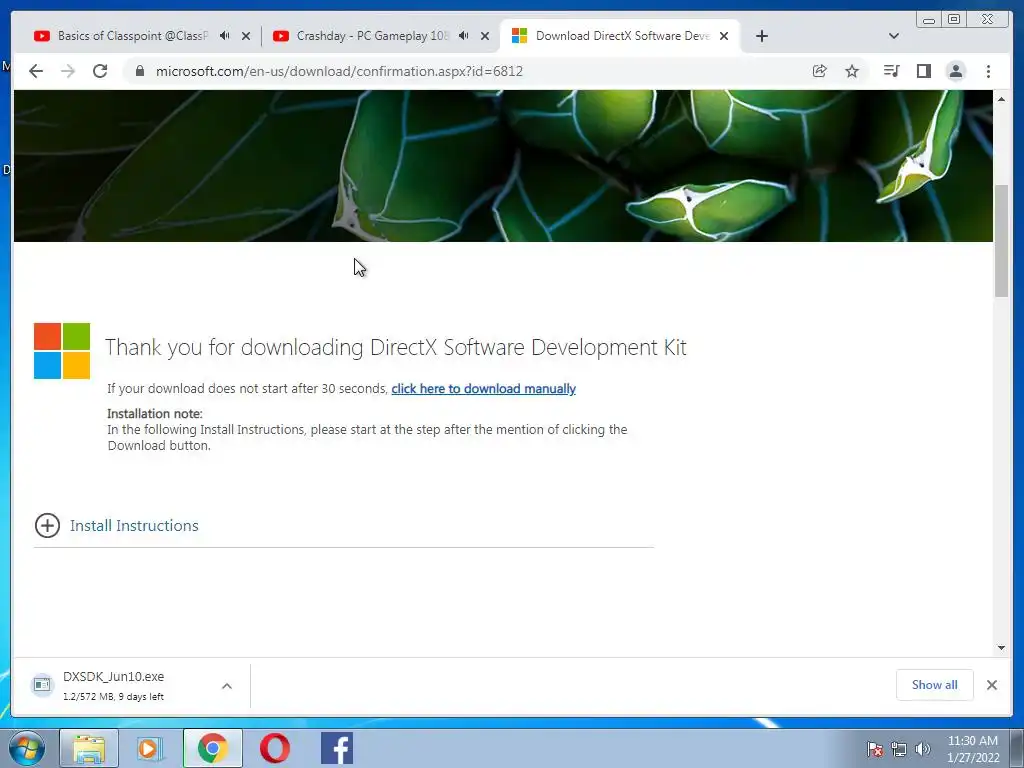1024x768 pixels.
Task: Open the volume speaker tray icon
Action: point(922,749)
